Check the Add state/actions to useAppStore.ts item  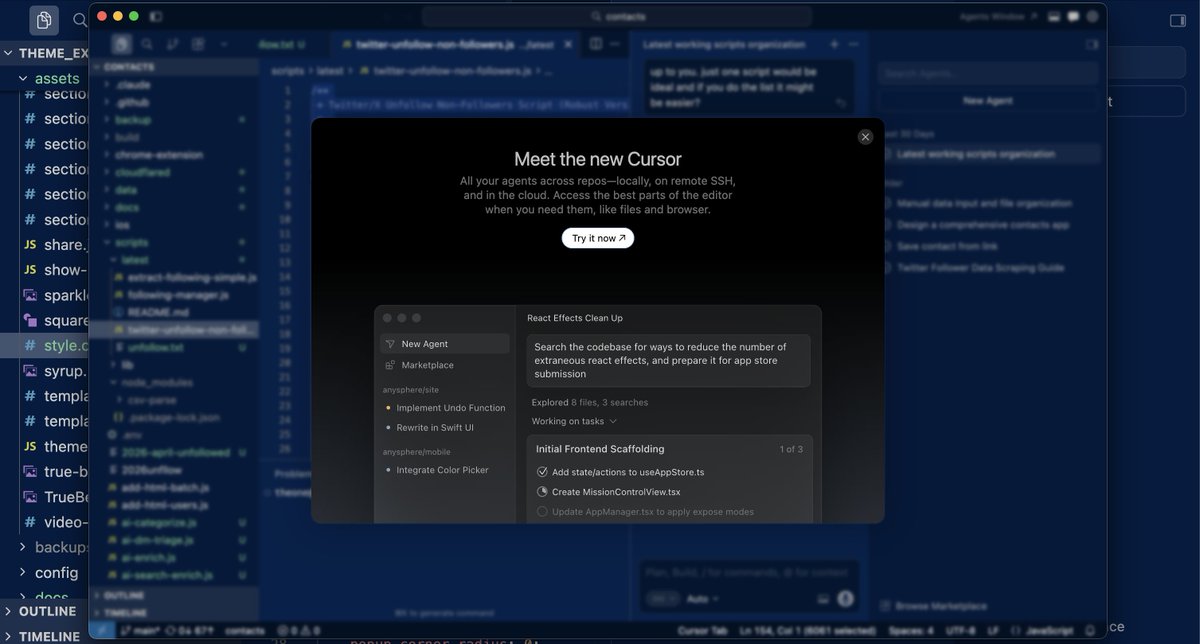point(542,472)
